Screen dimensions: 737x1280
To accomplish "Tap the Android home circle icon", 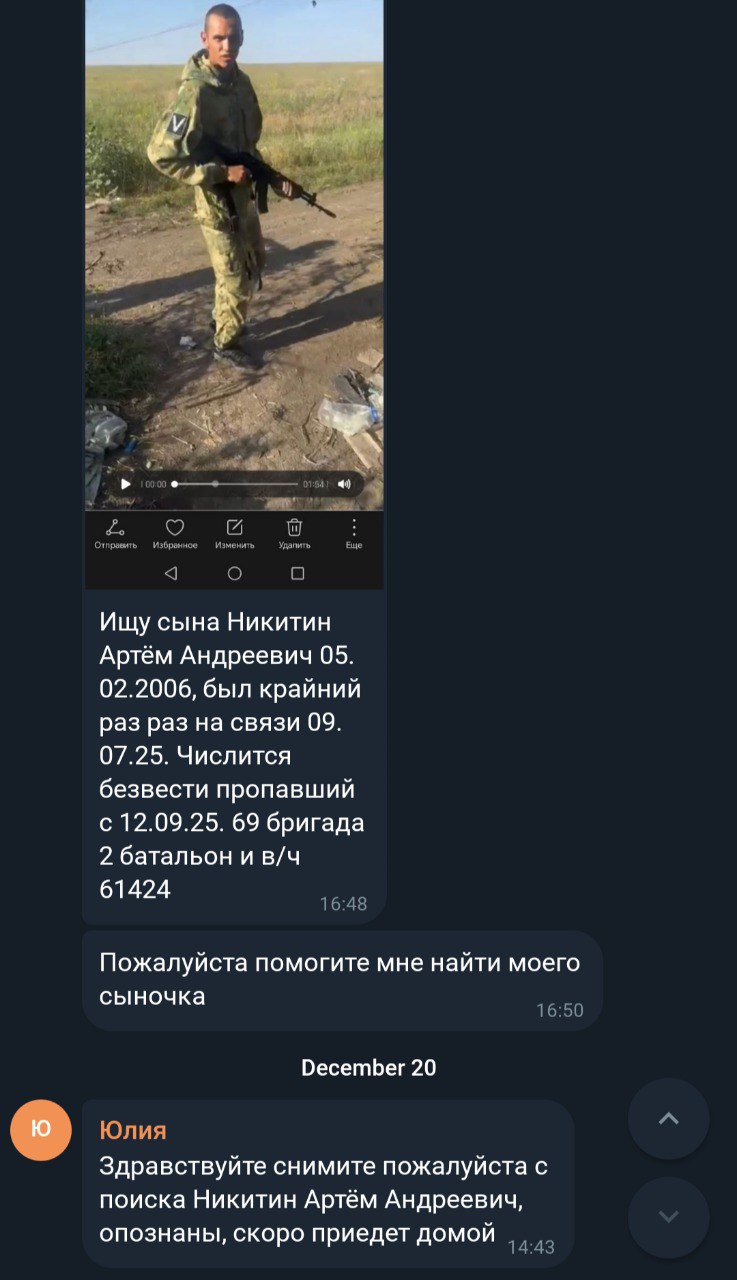I will pos(235,573).
